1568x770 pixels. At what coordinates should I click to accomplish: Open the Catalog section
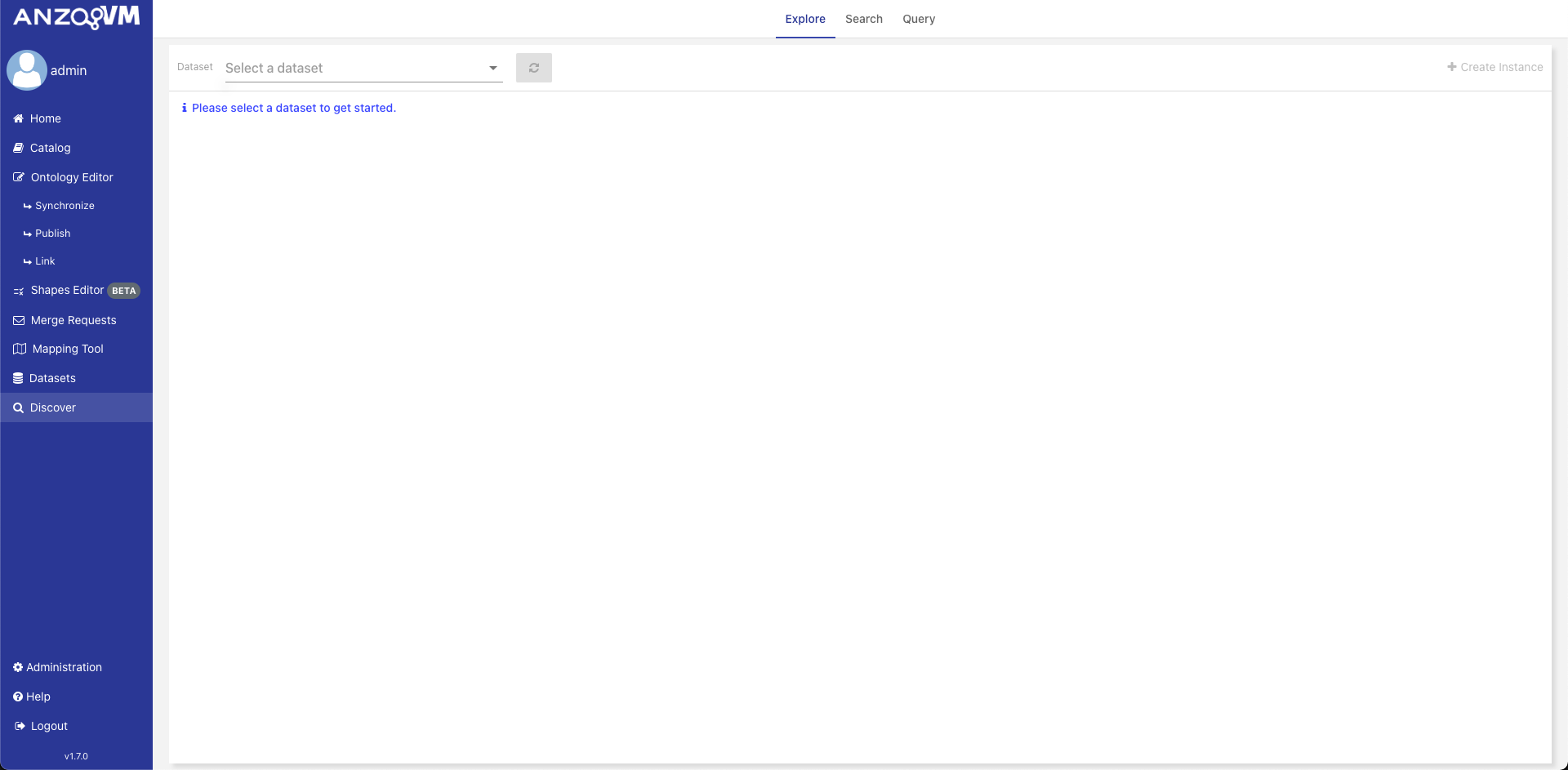[x=51, y=148]
